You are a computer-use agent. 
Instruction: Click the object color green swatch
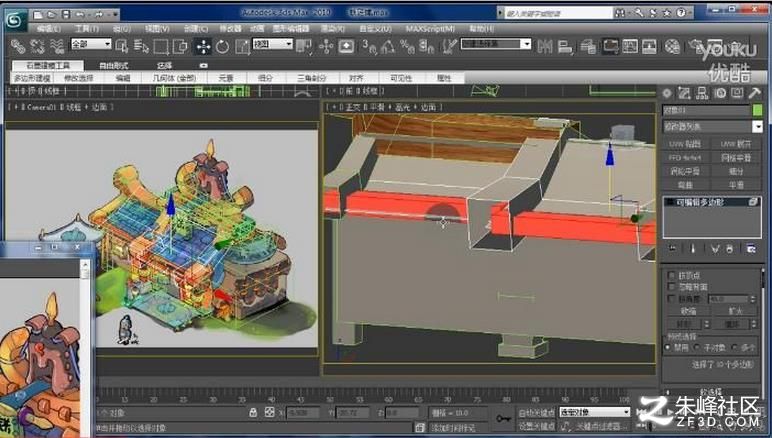point(757,110)
